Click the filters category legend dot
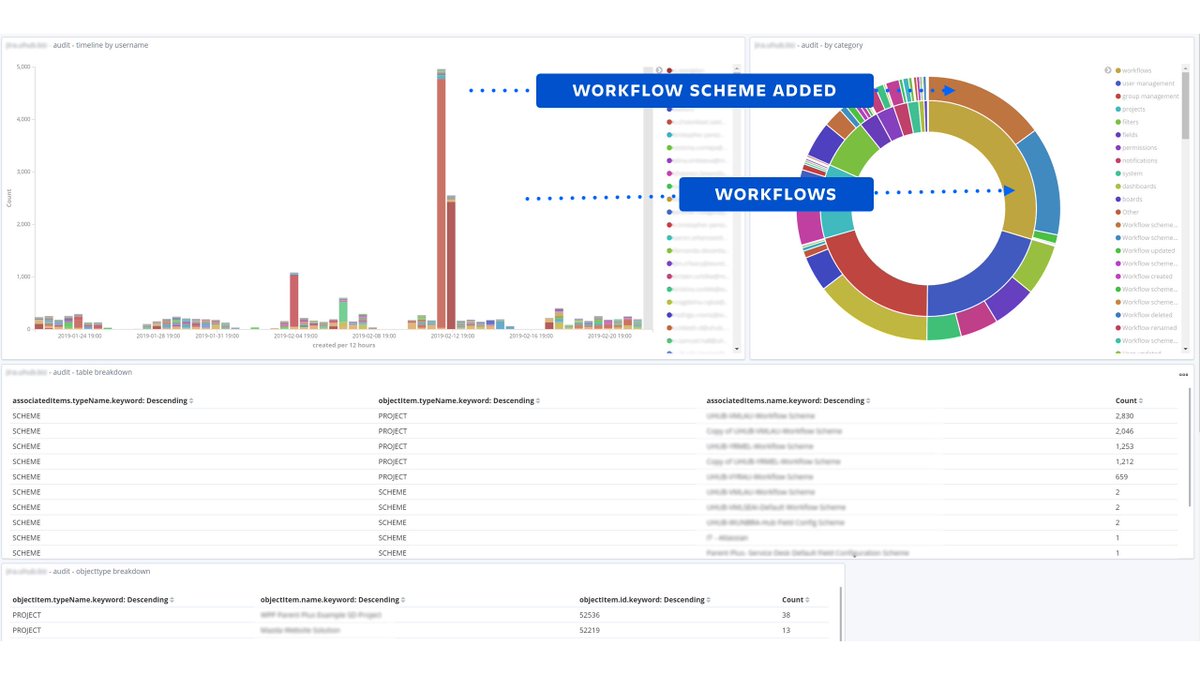The image size is (1200, 675). pyautogui.click(x=1119, y=122)
